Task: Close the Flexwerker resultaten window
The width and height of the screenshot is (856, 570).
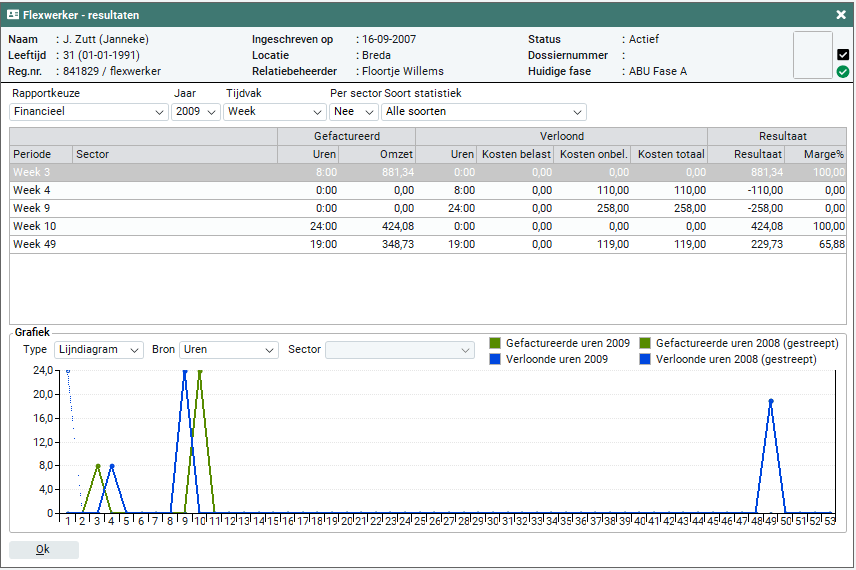Action: (x=841, y=15)
